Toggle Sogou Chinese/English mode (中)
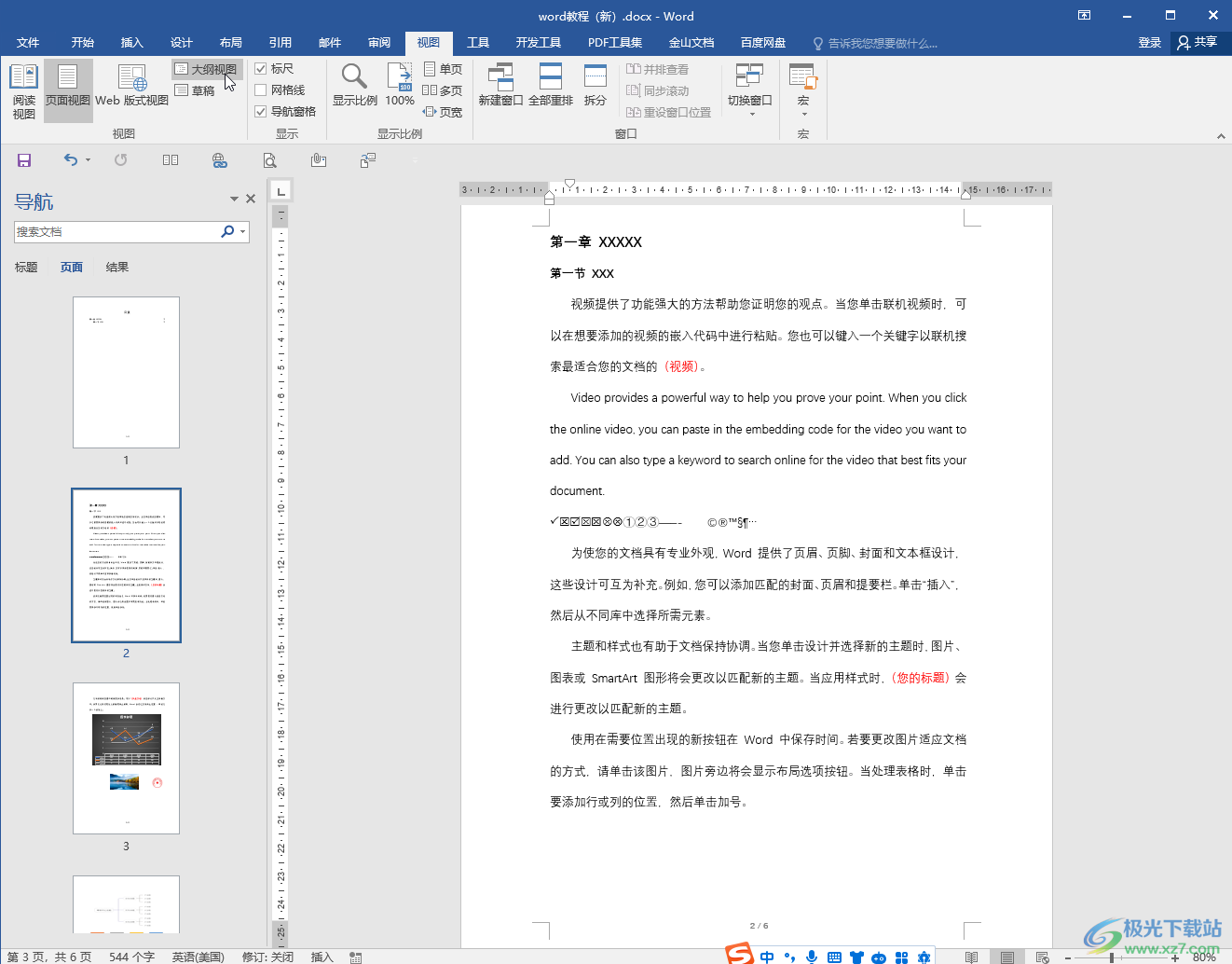Image resolution: width=1232 pixels, height=964 pixels. pyautogui.click(x=767, y=957)
